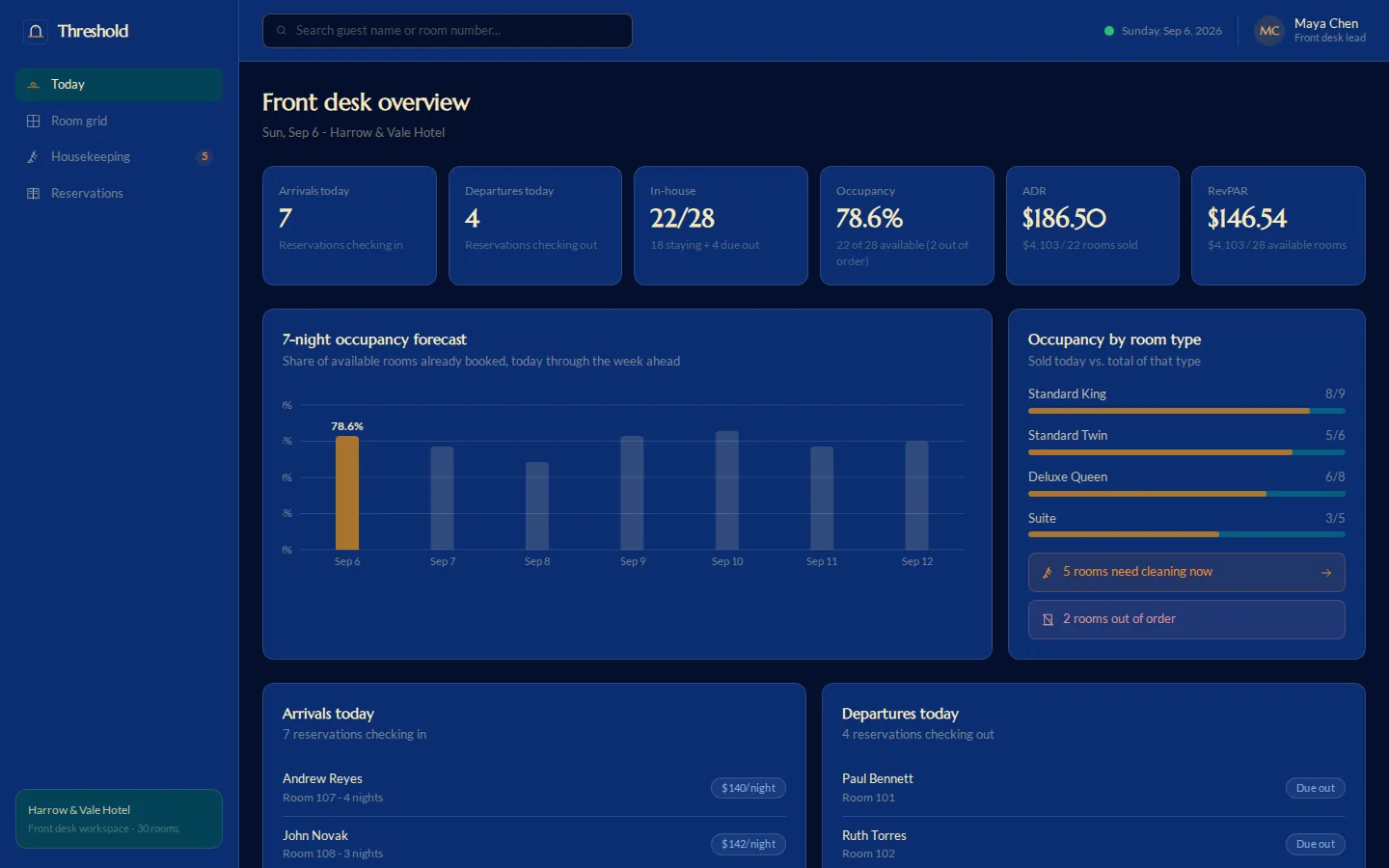Open the RevPAR $146.54 card
The image size is (1389, 868).
(1278, 226)
